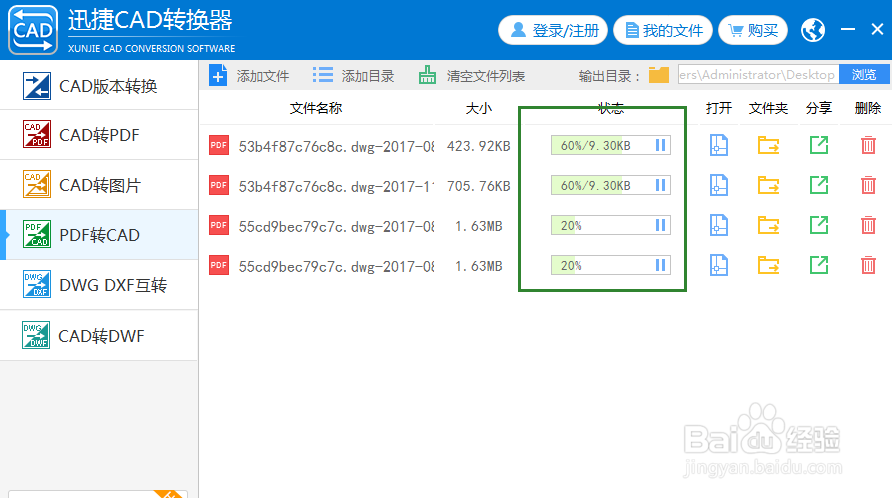Click the 购买 purchase button
The image size is (892, 498).
point(753,30)
